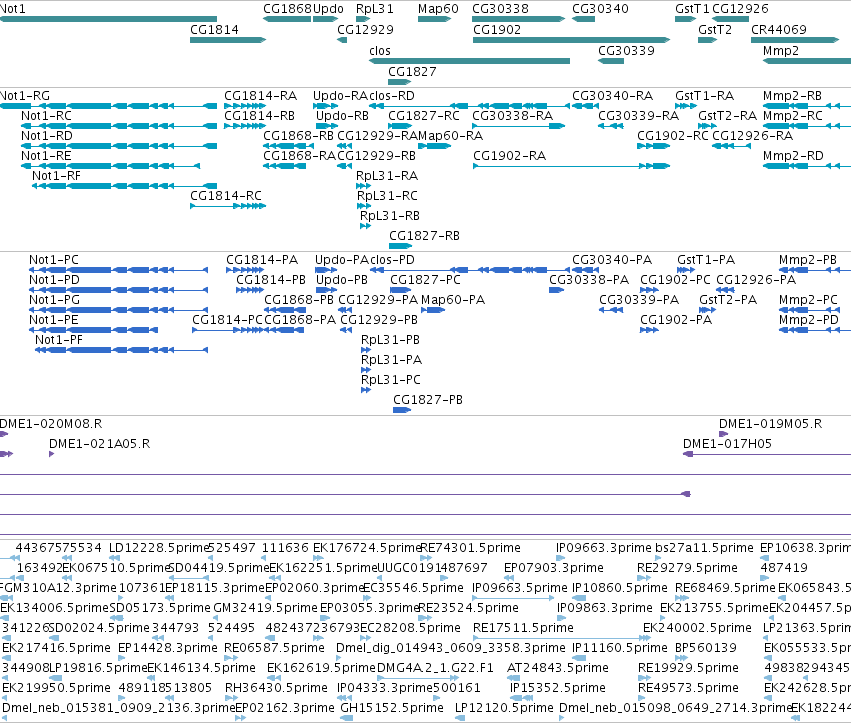Viewport: 851px width, 723px height.
Task: Click the EP07903.3prime EST label
Action: tap(554, 569)
